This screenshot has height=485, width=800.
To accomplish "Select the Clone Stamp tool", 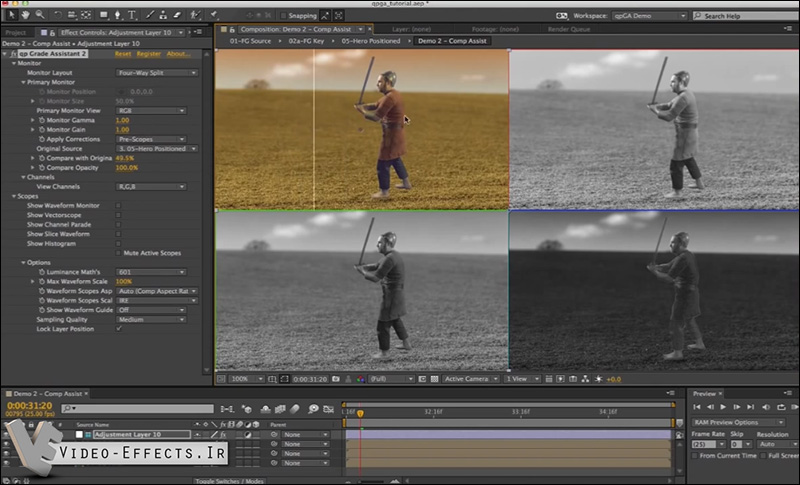I will pos(163,15).
